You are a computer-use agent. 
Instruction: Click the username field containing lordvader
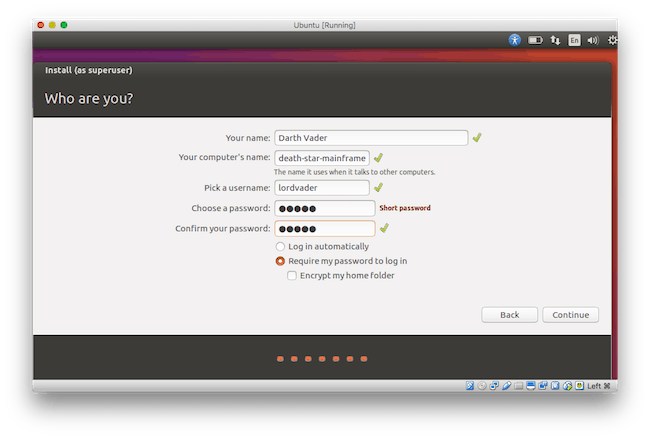322,188
